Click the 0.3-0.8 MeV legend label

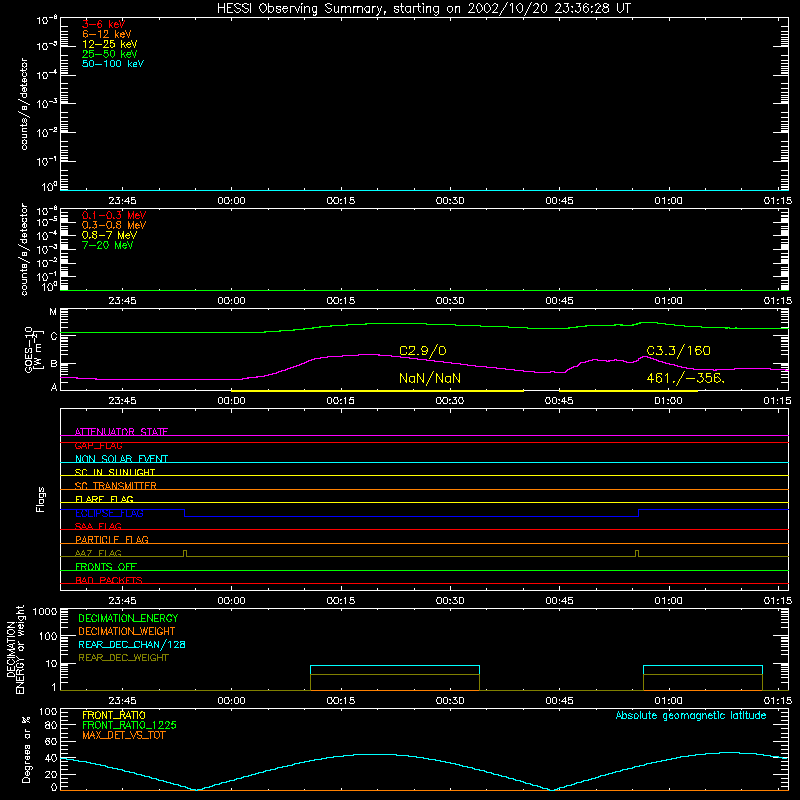pos(114,225)
